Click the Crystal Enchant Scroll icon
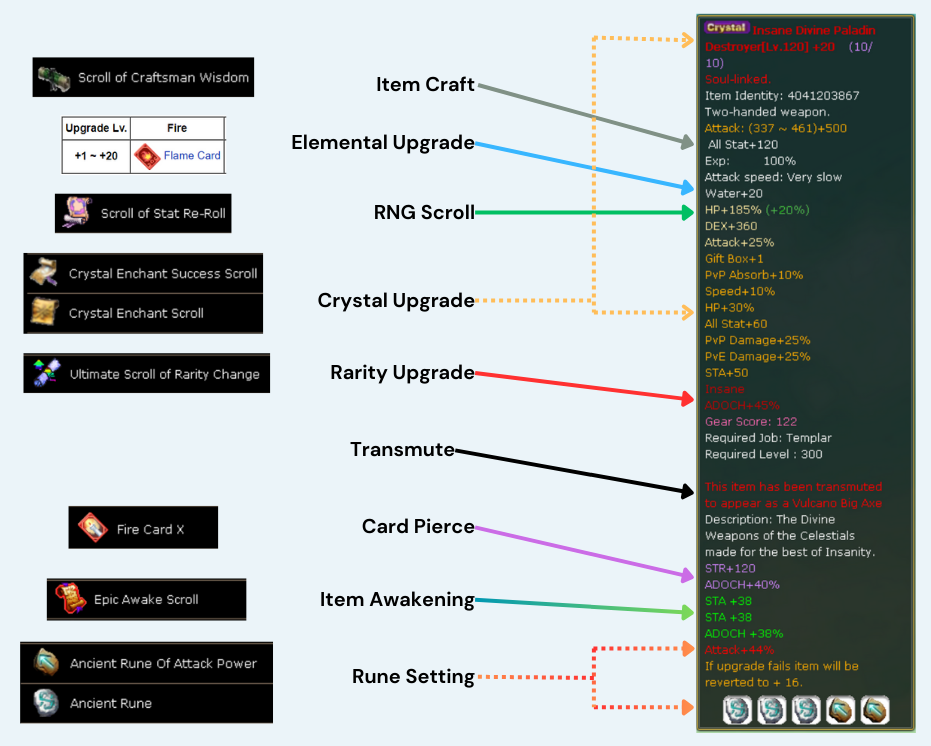Screen dimensions: 931x746 tap(45, 313)
